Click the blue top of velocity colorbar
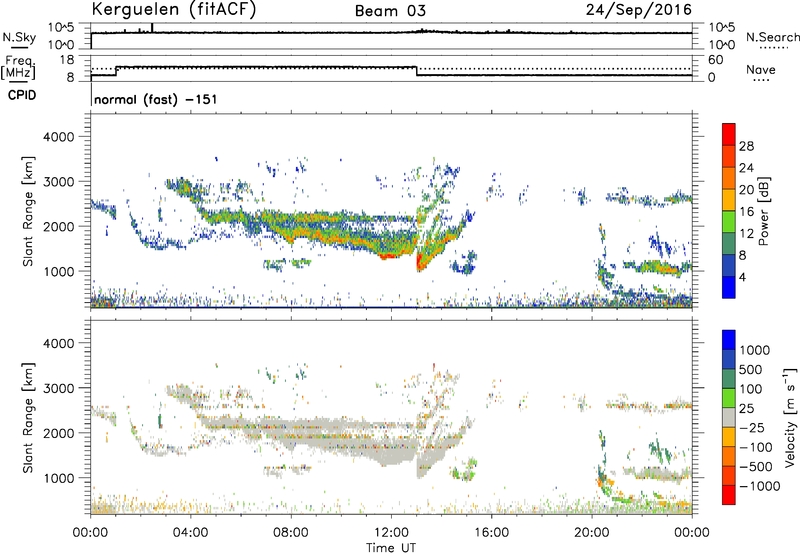800x554 pixels. (729, 339)
